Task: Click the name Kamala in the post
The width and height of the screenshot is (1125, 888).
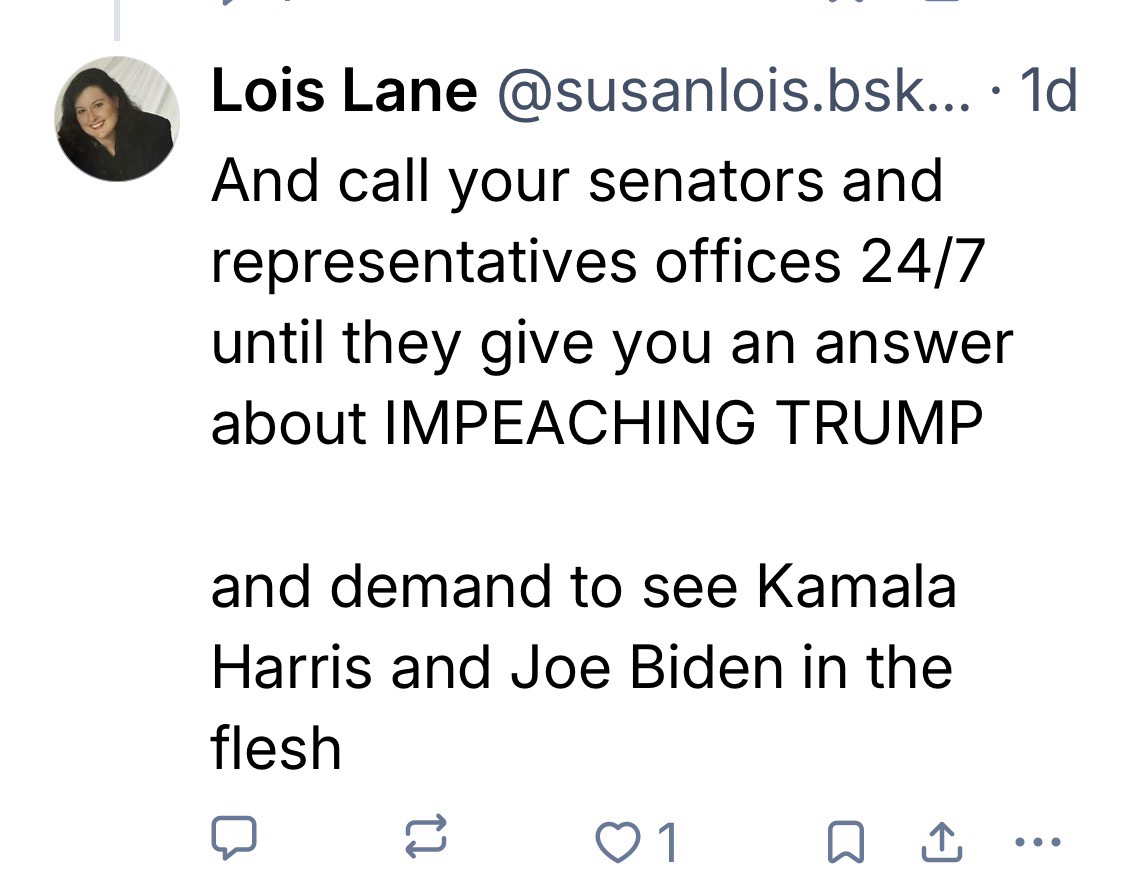Action: pos(856,586)
